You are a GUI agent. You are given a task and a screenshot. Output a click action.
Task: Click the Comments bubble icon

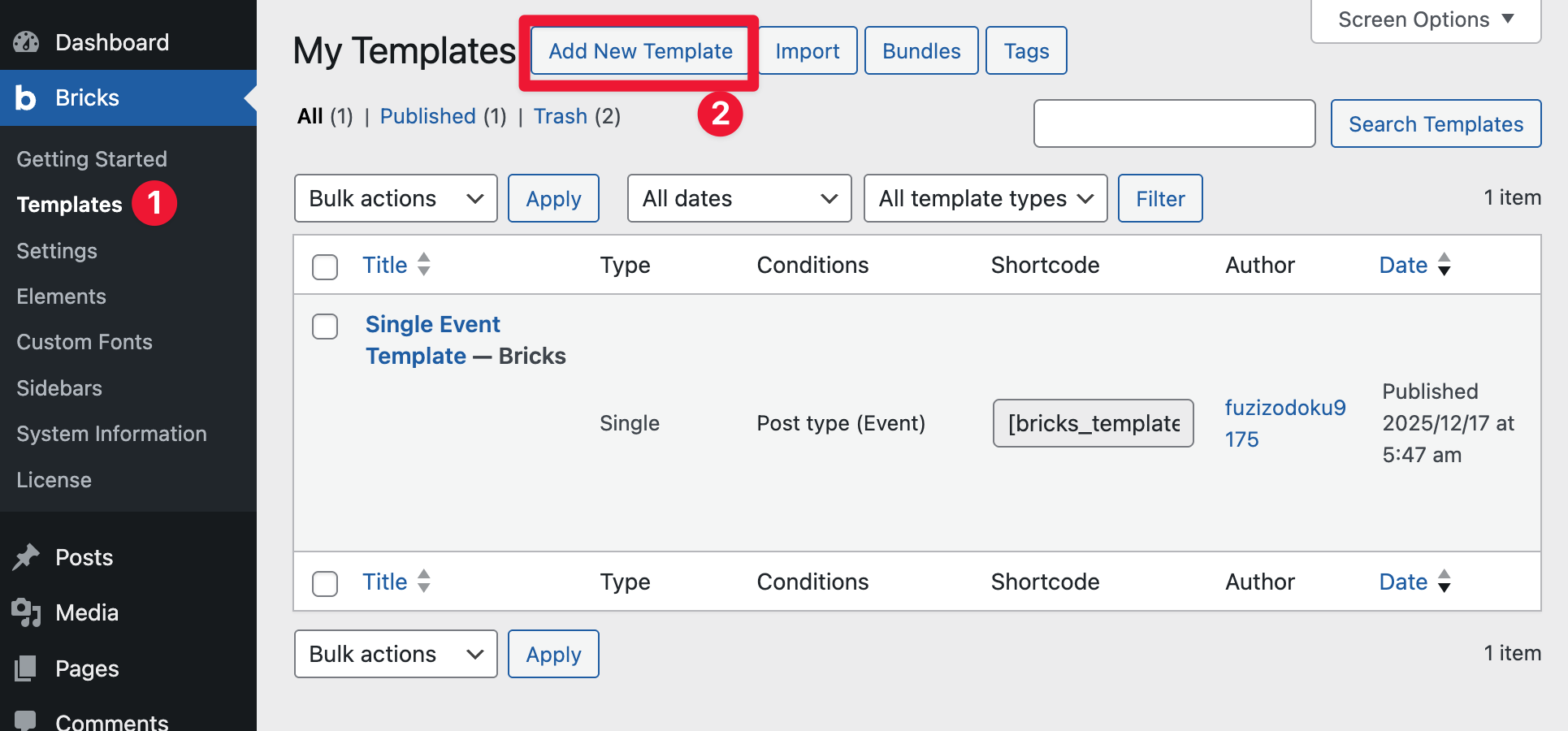tap(26, 720)
